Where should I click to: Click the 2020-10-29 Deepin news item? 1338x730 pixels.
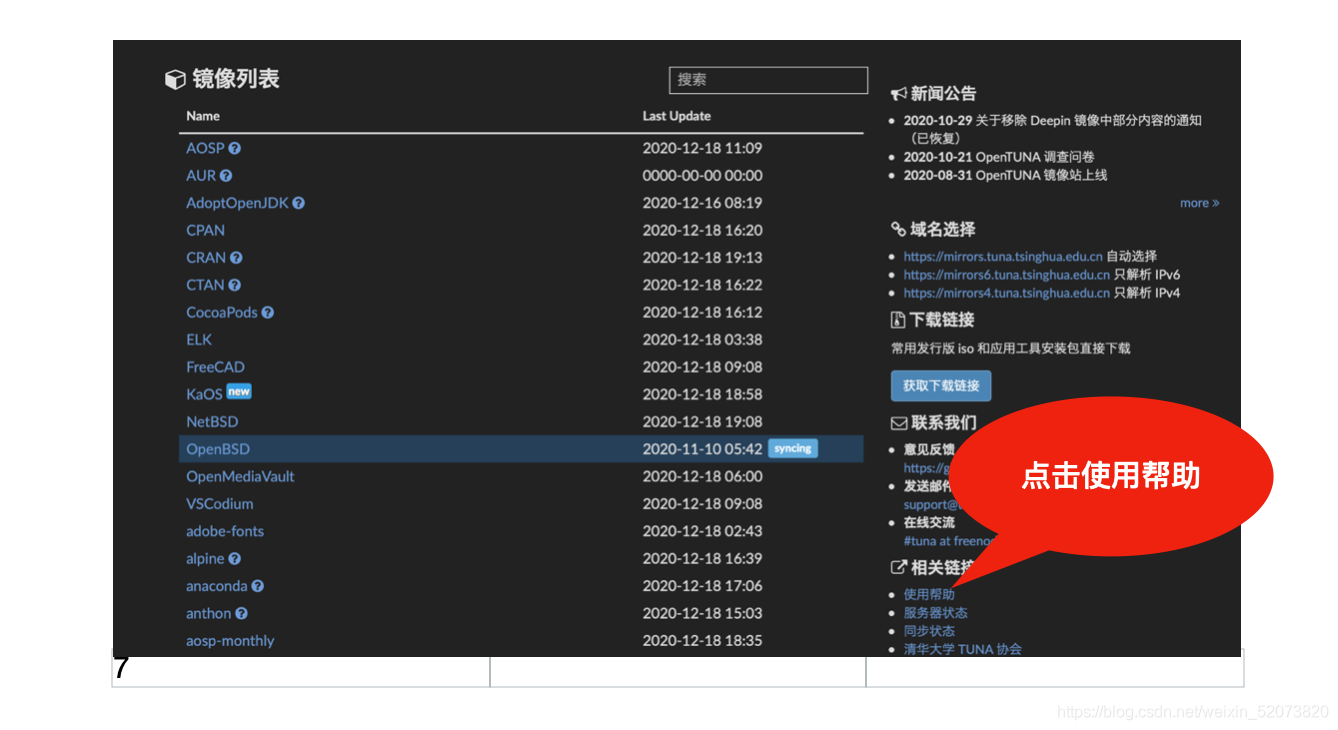tap(1053, 129)
